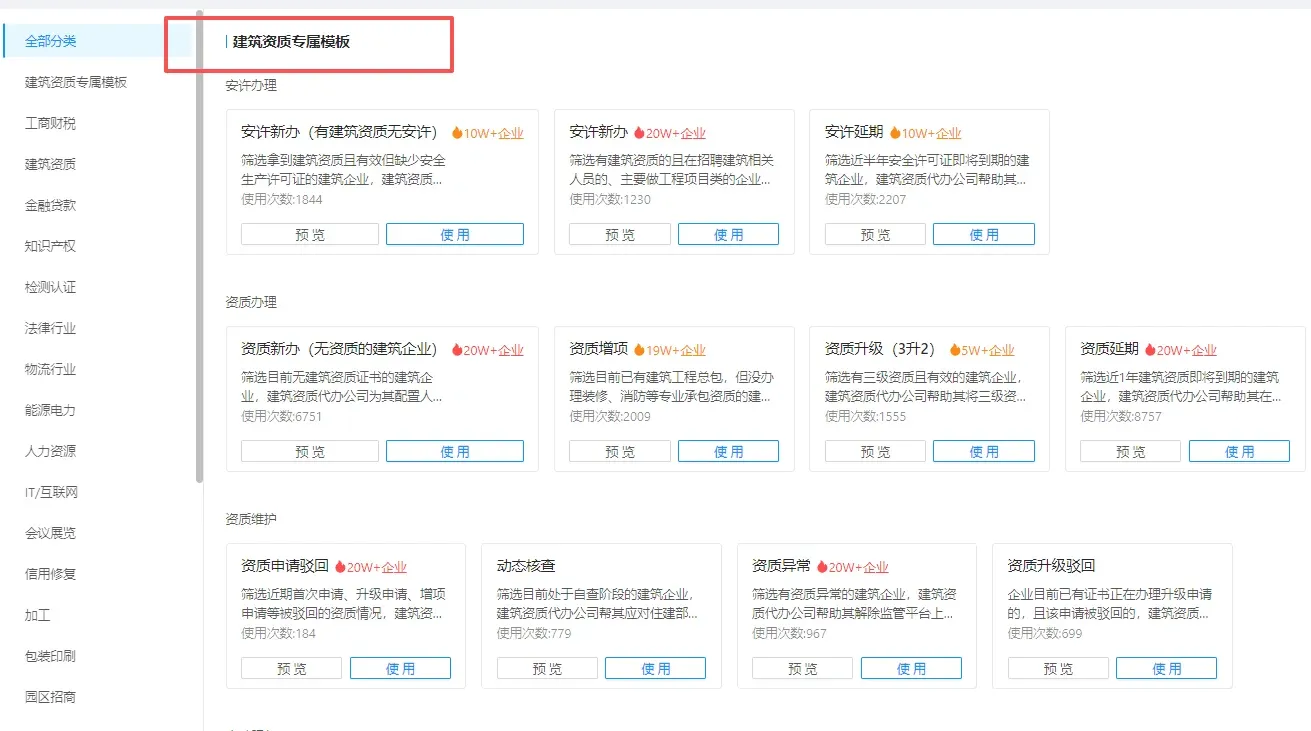
Task: Click the 动态核查 card title
Action: (526, 566)
